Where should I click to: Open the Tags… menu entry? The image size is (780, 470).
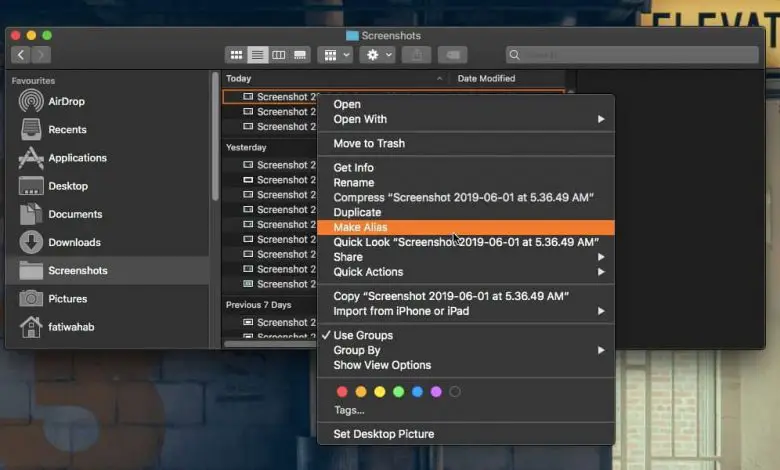tap(349, 410)
